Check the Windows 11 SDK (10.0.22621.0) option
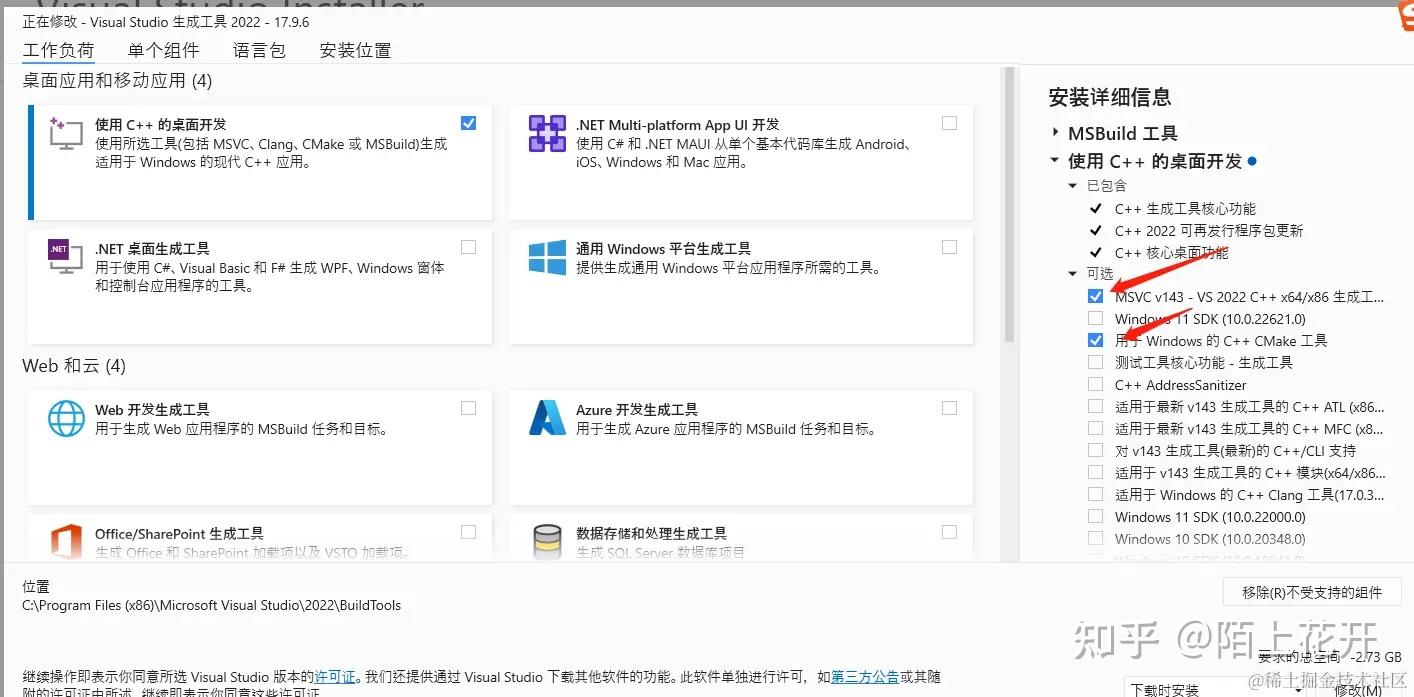The image size is (1414, 697). tap(1096, 318)
